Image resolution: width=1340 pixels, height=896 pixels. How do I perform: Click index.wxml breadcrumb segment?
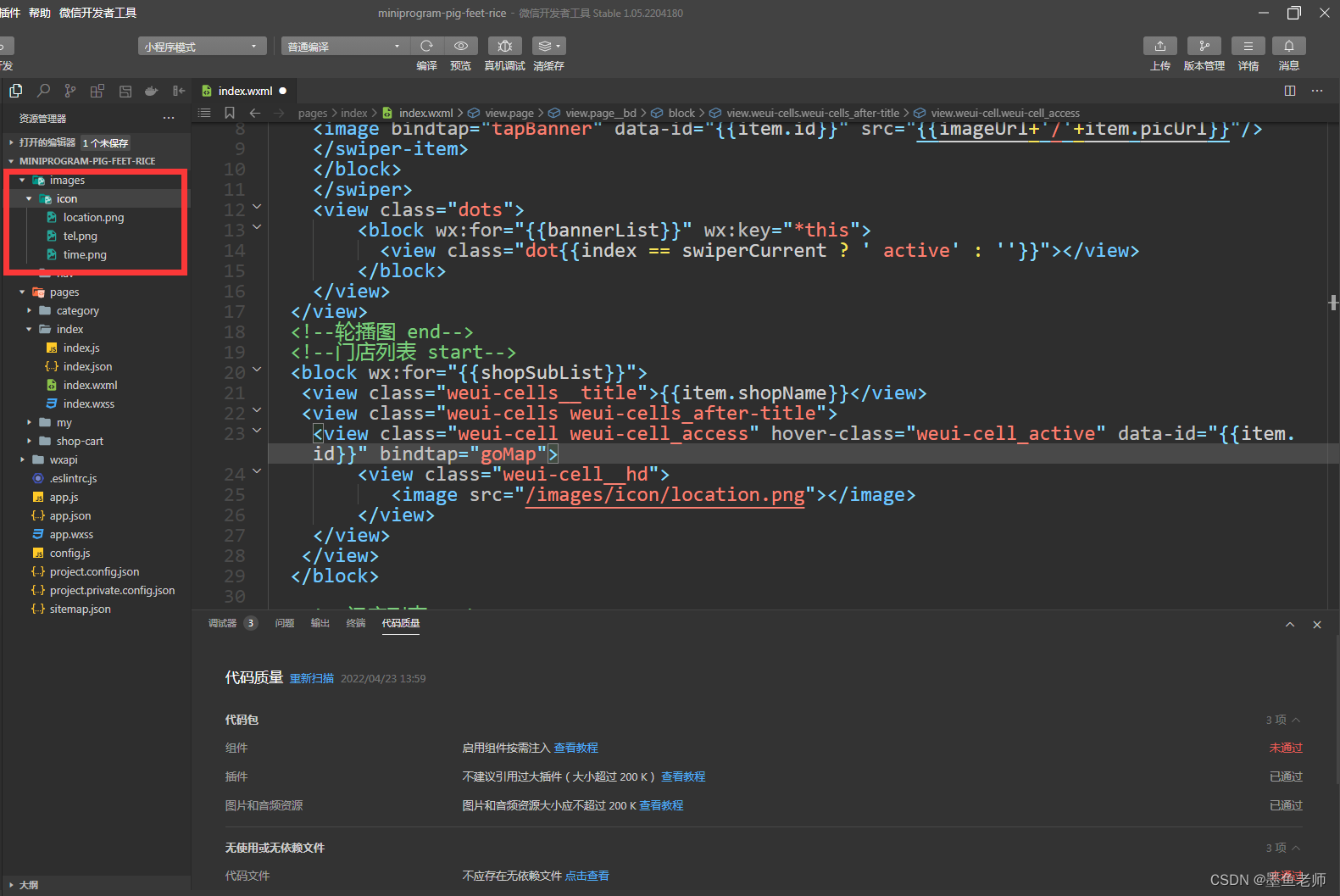pos(425,113)
